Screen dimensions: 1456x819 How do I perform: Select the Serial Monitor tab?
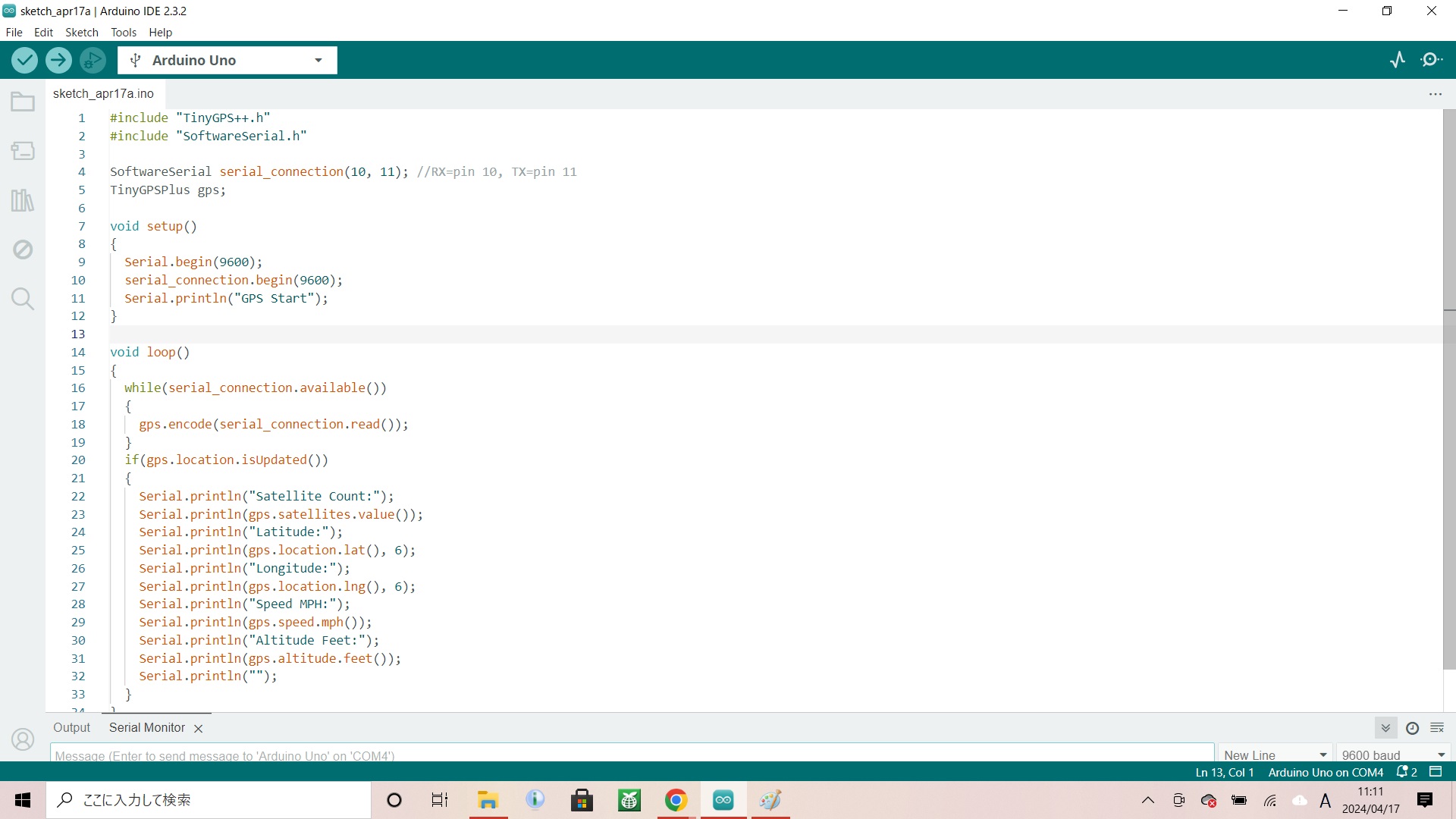coord(147,728)
